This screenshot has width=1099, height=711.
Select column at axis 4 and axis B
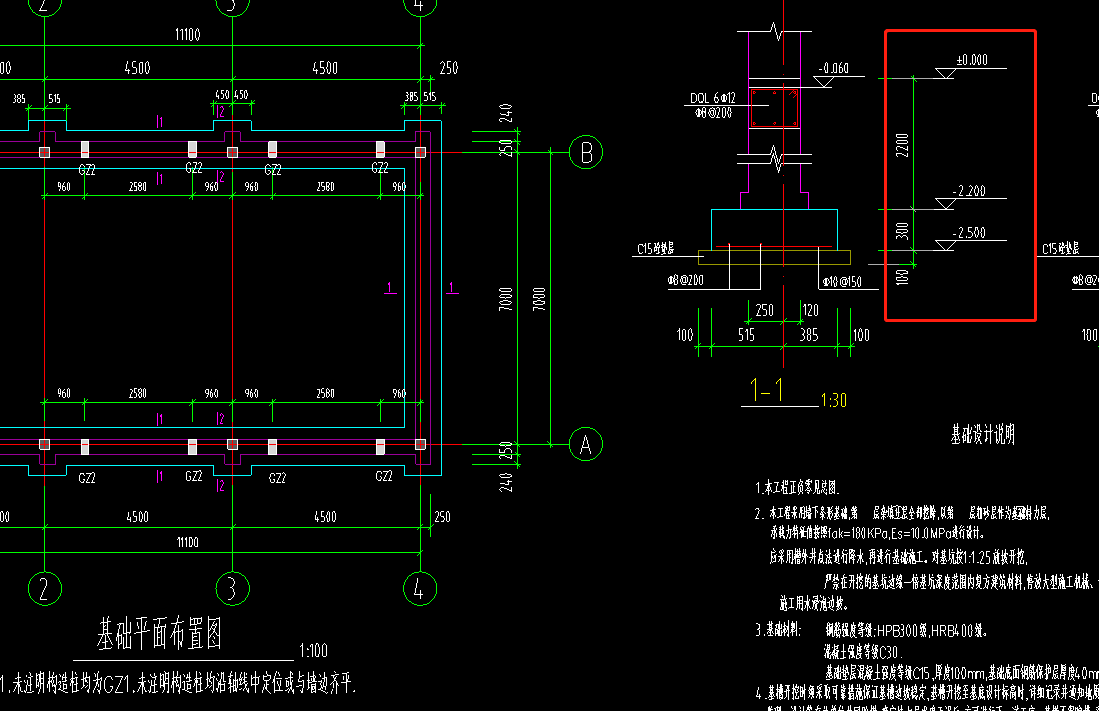point(421,152)
